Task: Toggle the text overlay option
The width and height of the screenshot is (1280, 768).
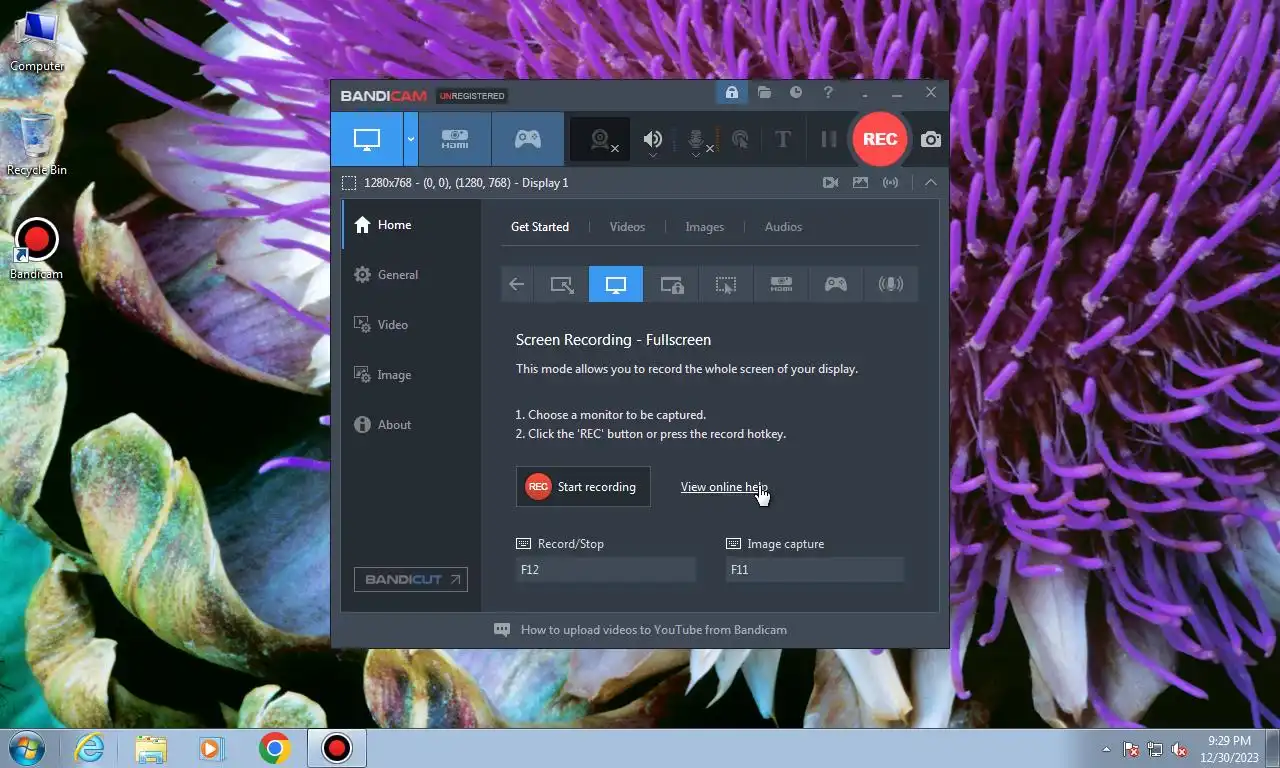Action: [783, 139]
